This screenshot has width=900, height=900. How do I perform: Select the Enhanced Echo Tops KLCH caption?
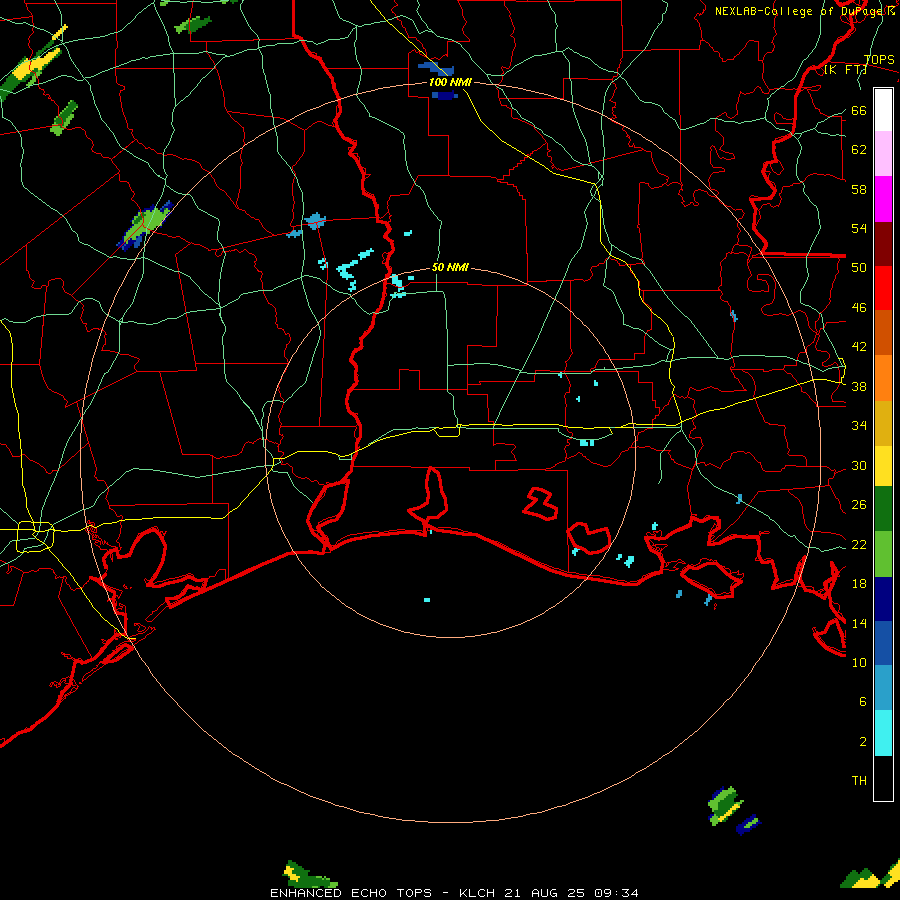(x=454, y=893)
